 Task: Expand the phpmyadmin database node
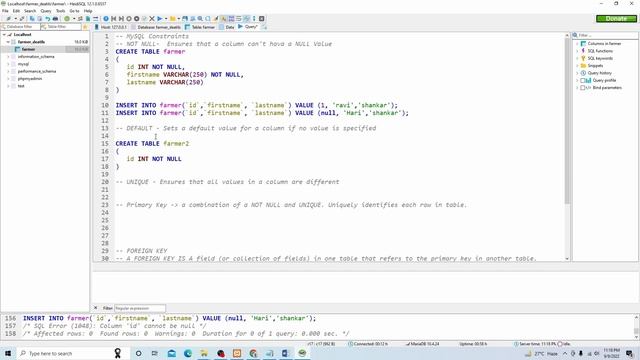click(8, 79)
